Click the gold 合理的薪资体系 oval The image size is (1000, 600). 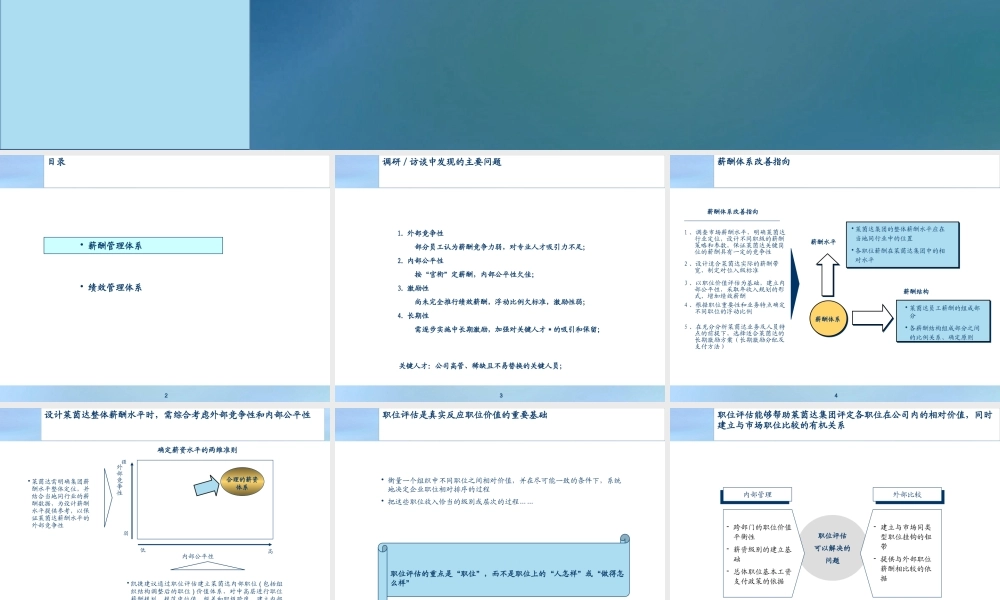coord(241,483)
